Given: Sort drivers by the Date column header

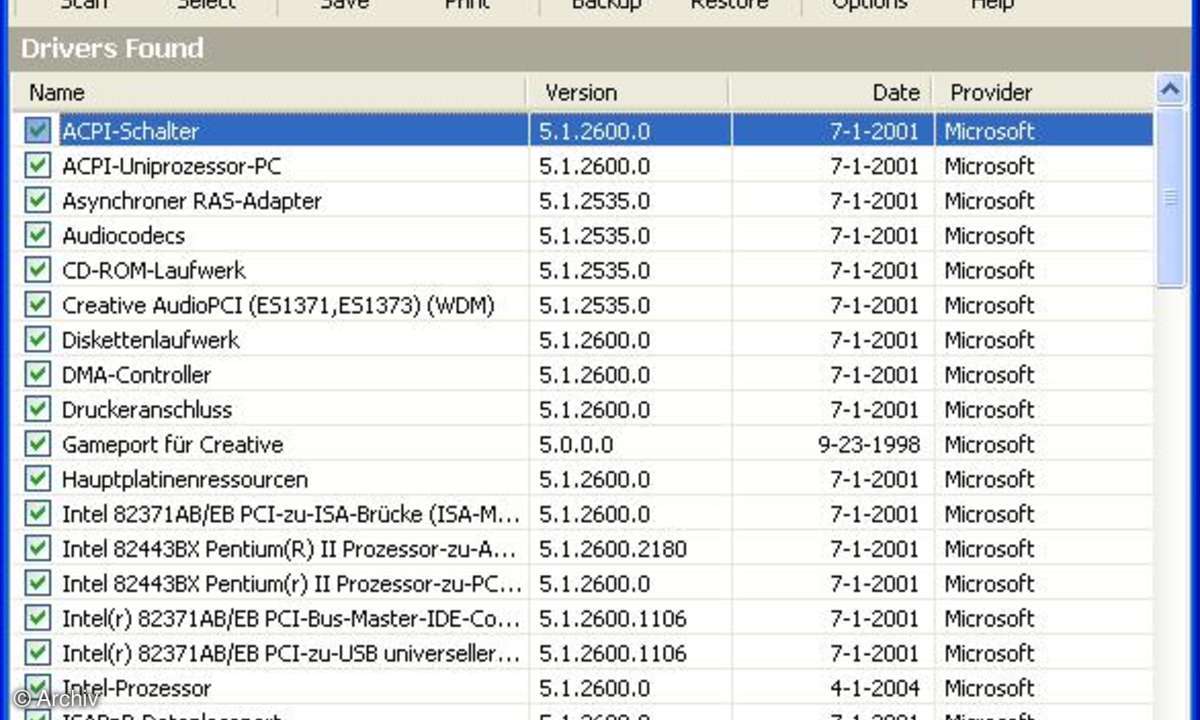Looking at the screenshot, I should (832, 92).
